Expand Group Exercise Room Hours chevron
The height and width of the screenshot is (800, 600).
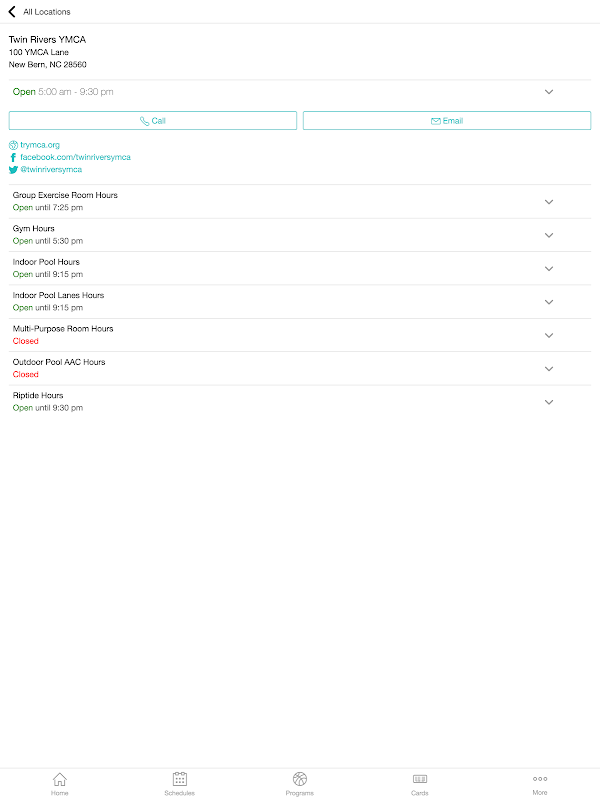tap(549, 202)
